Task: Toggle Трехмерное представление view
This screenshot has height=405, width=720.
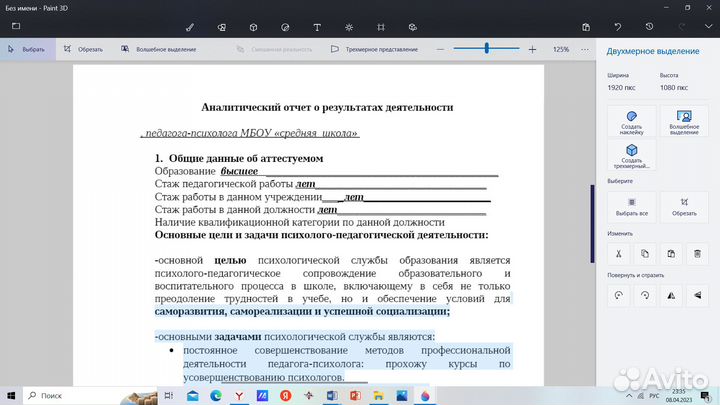Action: coord(374,49)
